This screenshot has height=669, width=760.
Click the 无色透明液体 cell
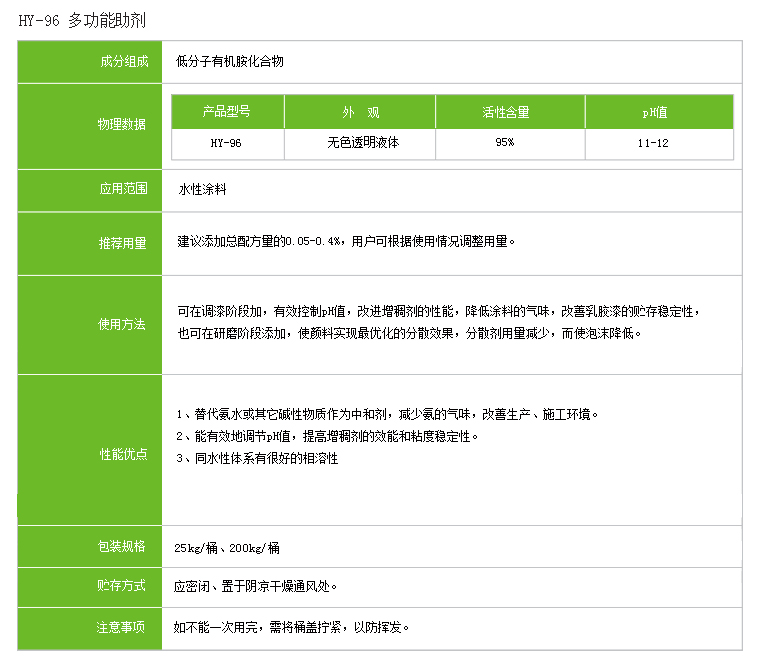coord(362,143)
